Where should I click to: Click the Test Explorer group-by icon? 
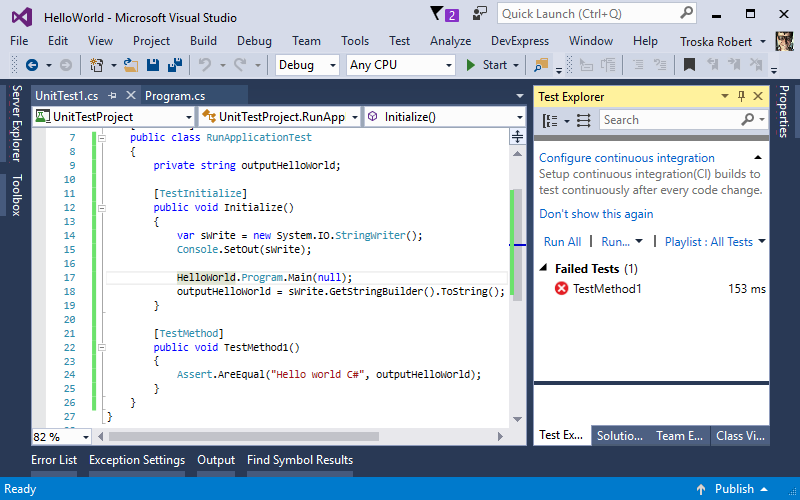(551, 120)
